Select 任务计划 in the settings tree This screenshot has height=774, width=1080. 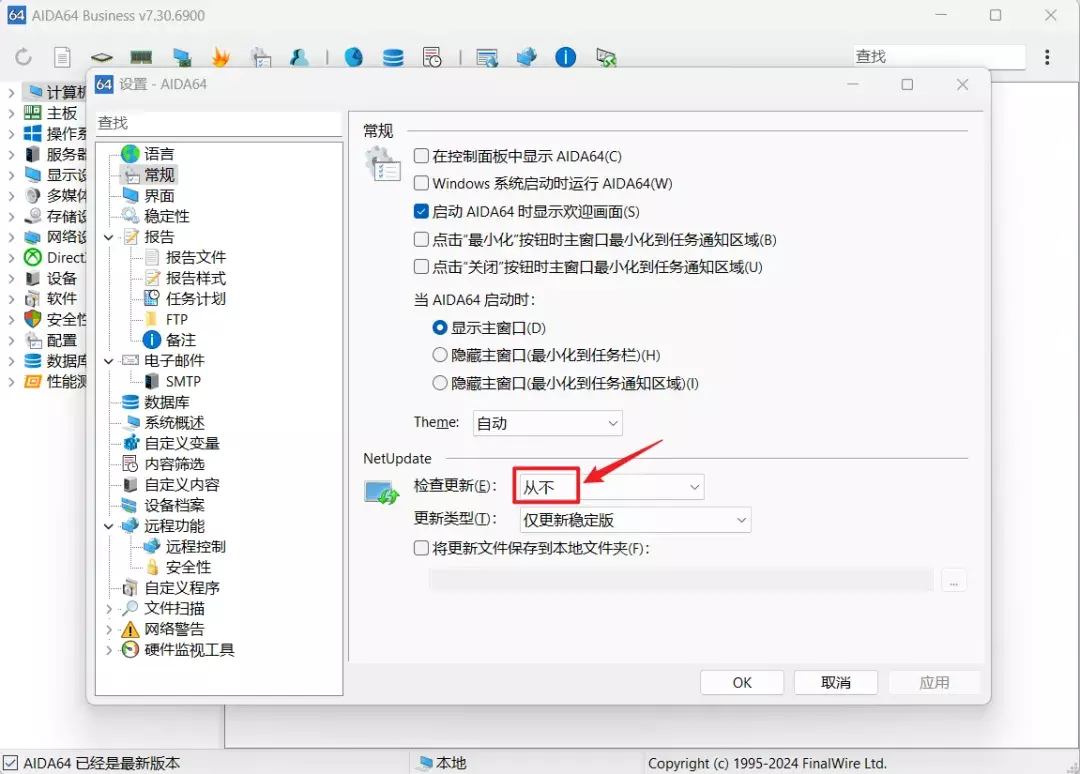(x=196, y=299)
